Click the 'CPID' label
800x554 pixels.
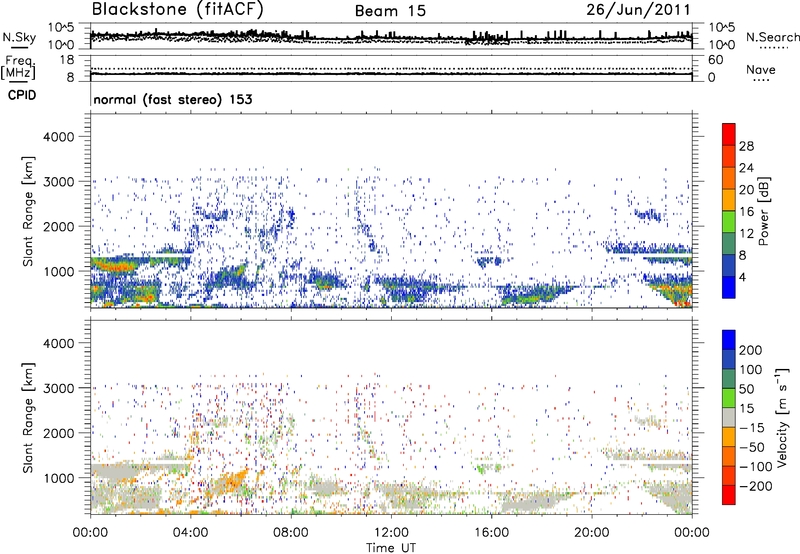tap(22, 95)
